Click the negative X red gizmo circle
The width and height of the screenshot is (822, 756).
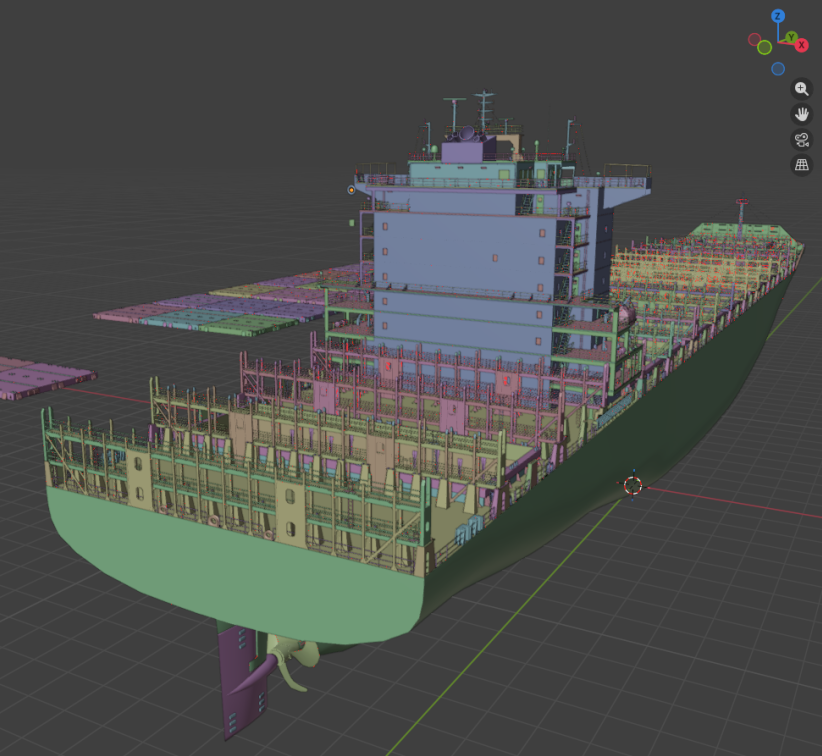coord(754,40)
